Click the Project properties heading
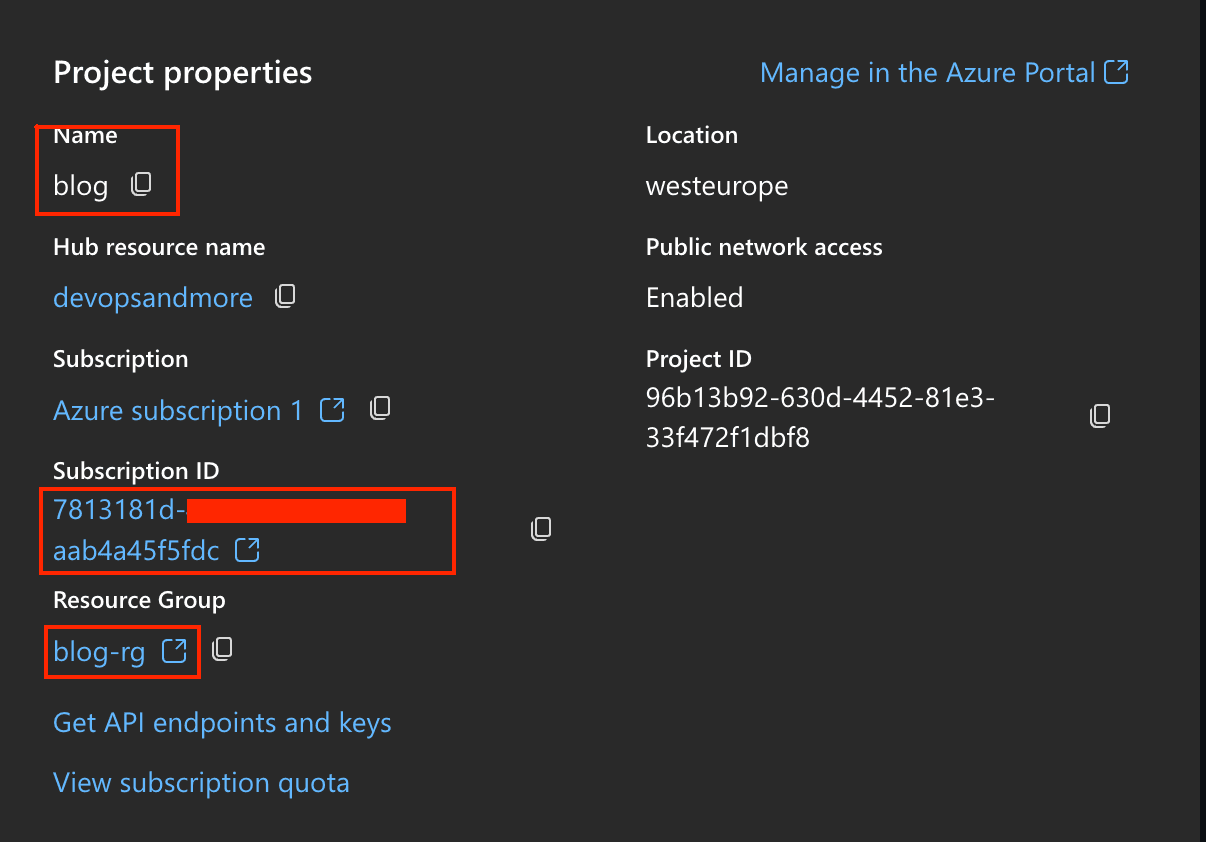The width and height of the screenshot is (1206, 842). (x=182, y=71)
